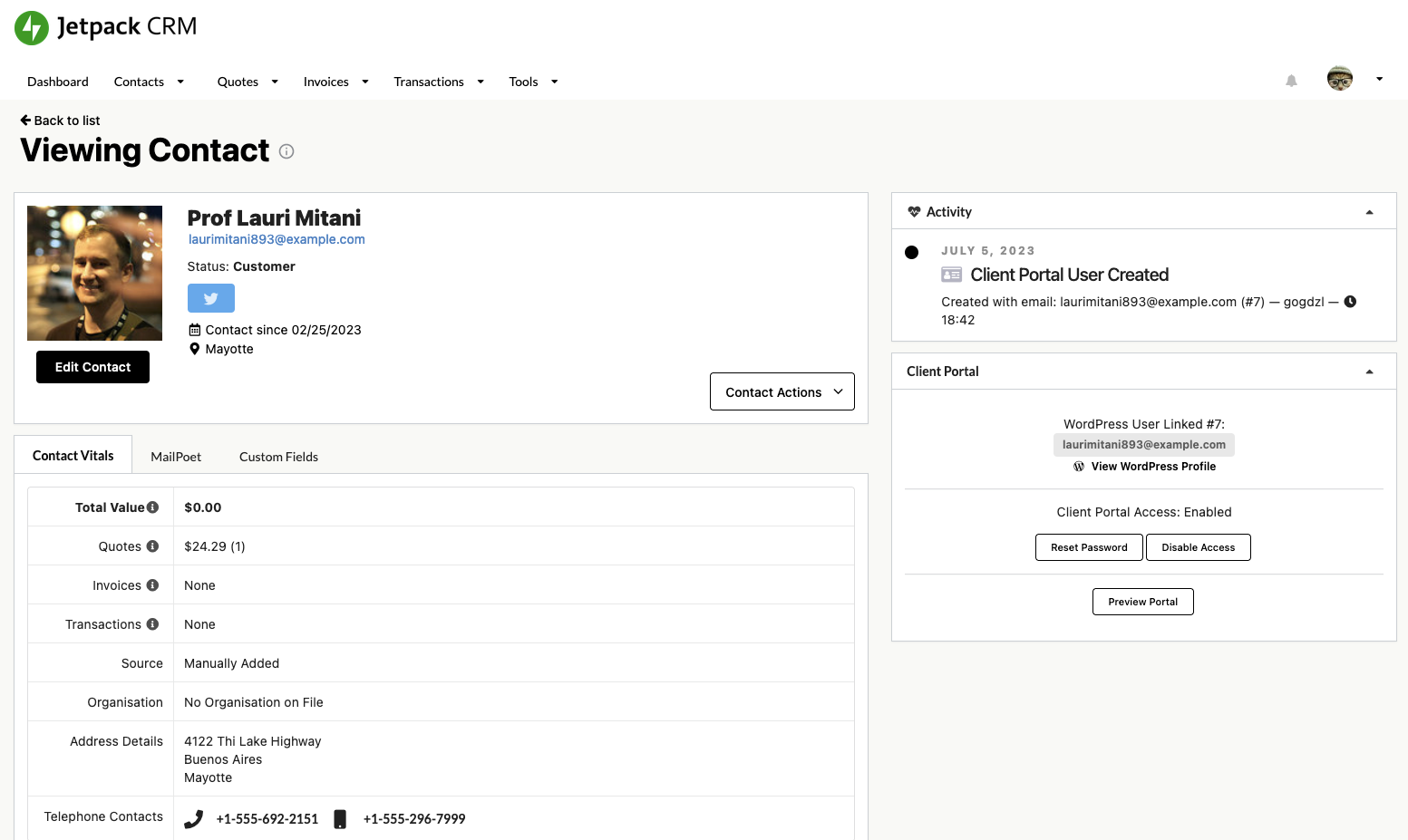Click the Jetpack CRM logo
The image size is (1408, 840).
click(104, 27)
